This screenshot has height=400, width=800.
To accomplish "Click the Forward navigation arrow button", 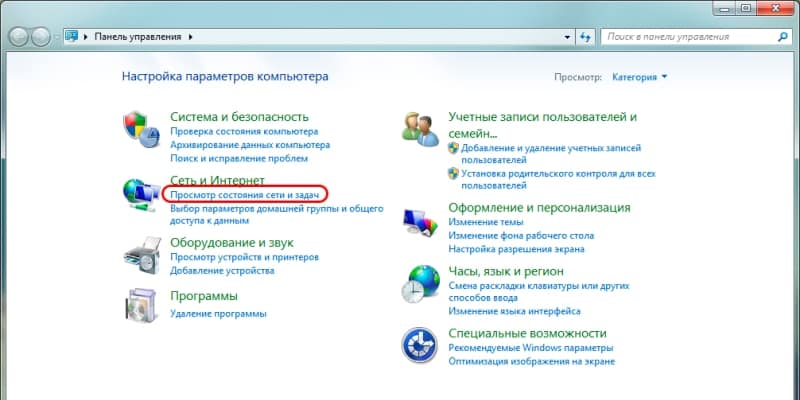I will [x=41, y=37].
